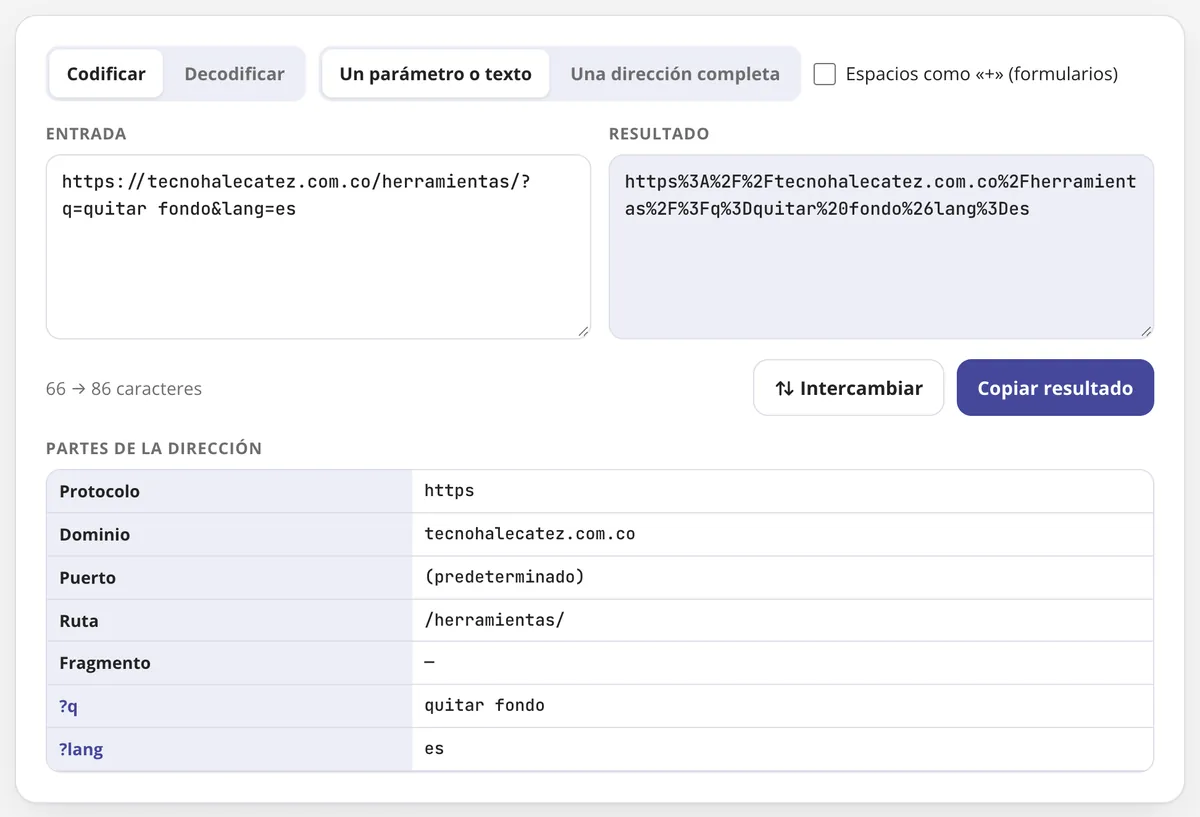Click the resize handle of Entrada textarea
The width and height of the screenshot is (1200, 817).
point(583,332)
